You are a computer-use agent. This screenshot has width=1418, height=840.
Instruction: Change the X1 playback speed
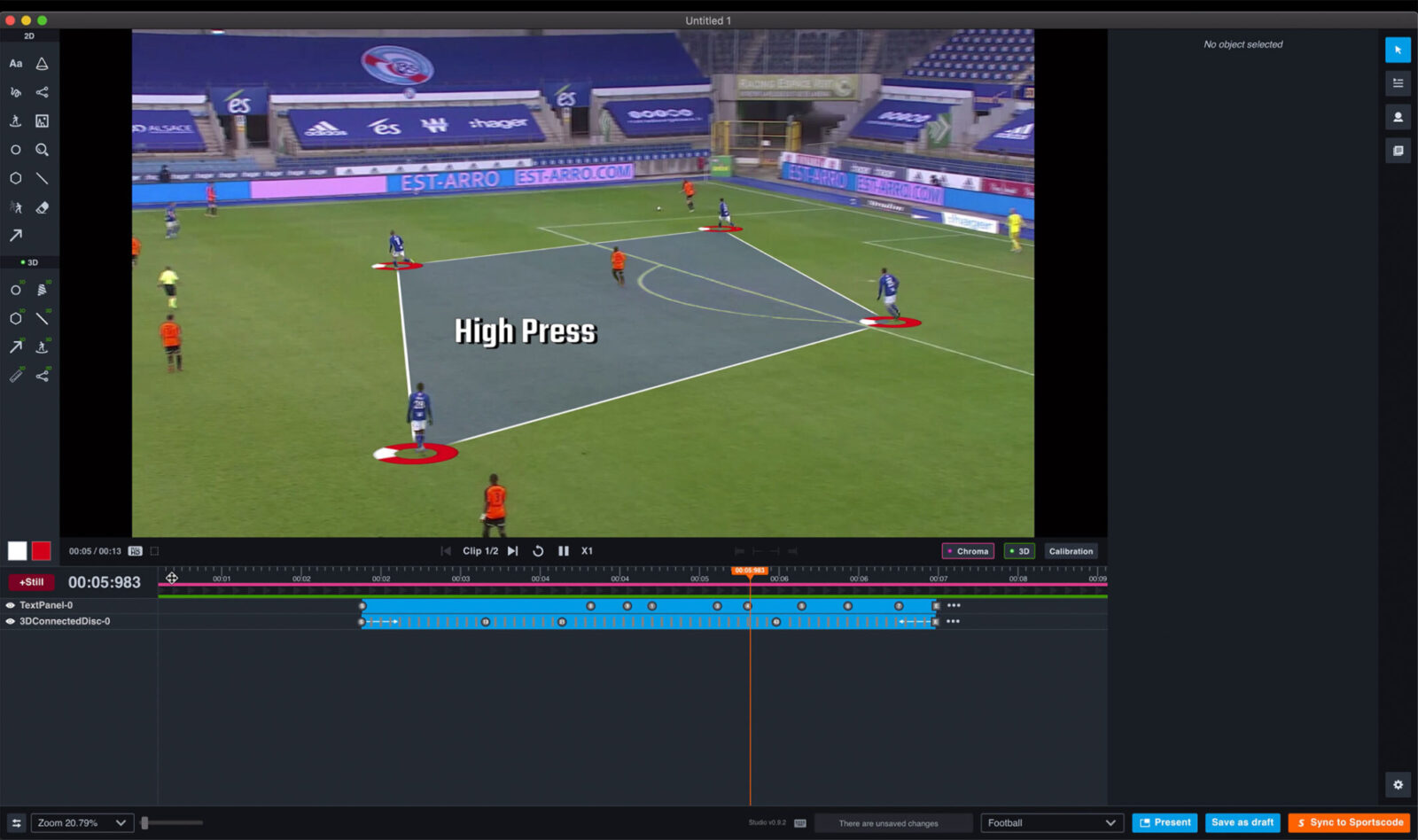coord(587,550)
